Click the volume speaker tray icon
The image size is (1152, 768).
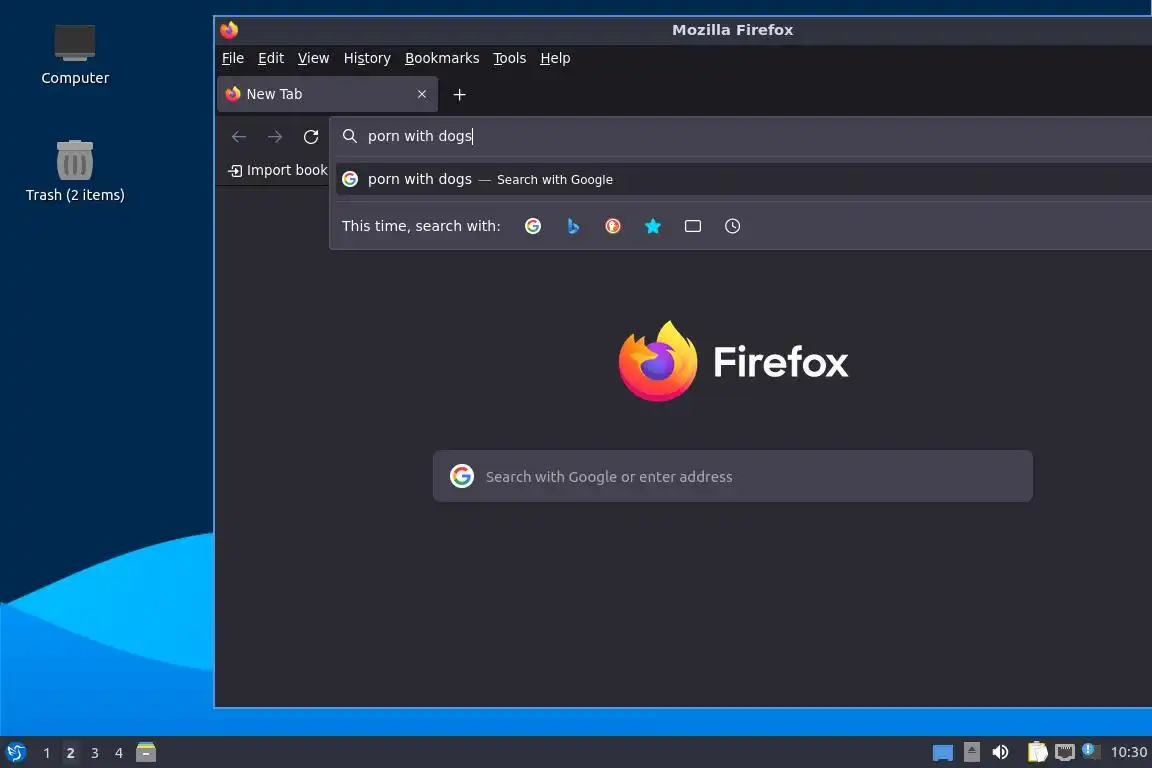(1000, 752)
